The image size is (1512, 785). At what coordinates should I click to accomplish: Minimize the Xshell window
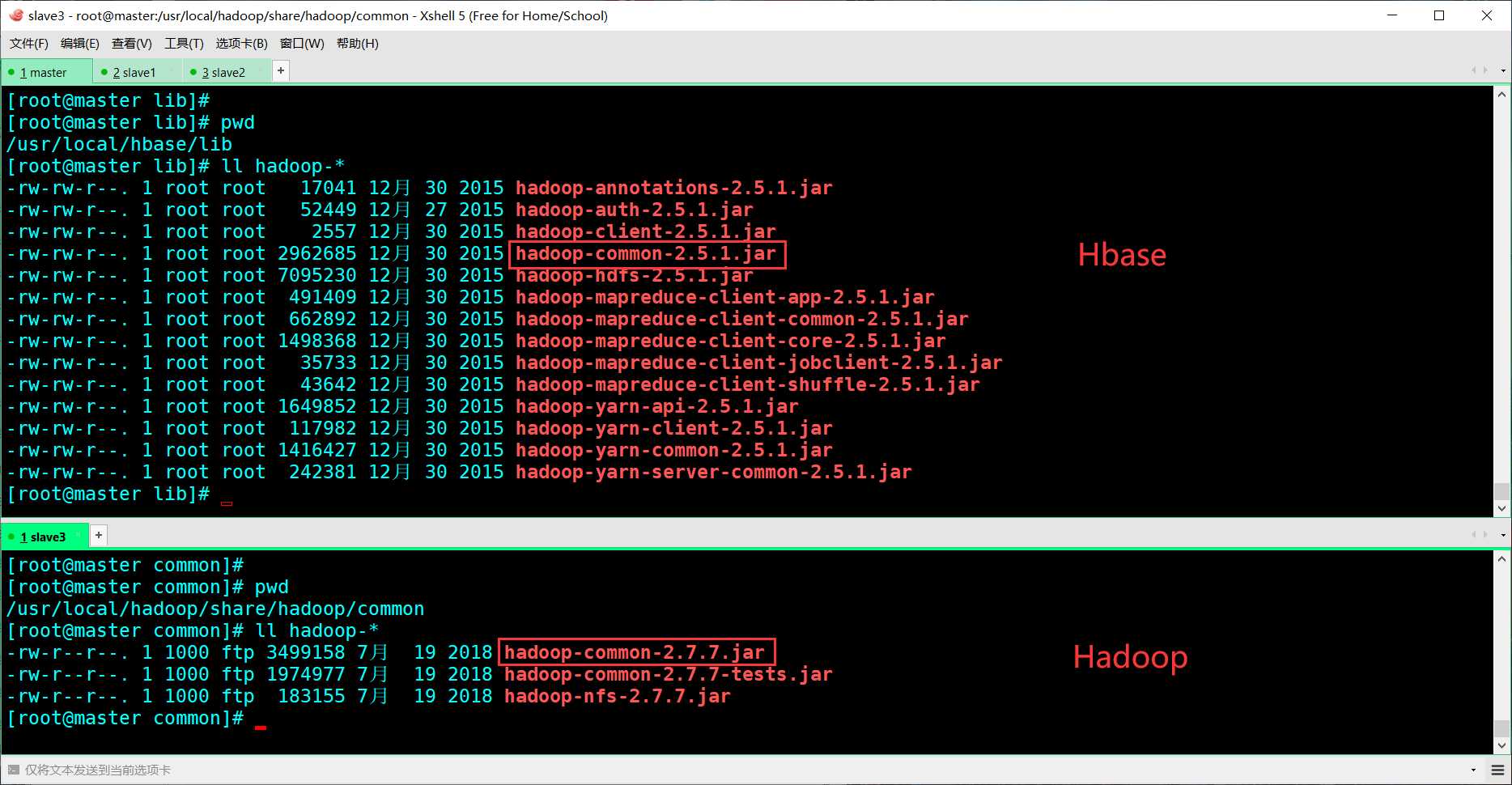click(1392, 15)
